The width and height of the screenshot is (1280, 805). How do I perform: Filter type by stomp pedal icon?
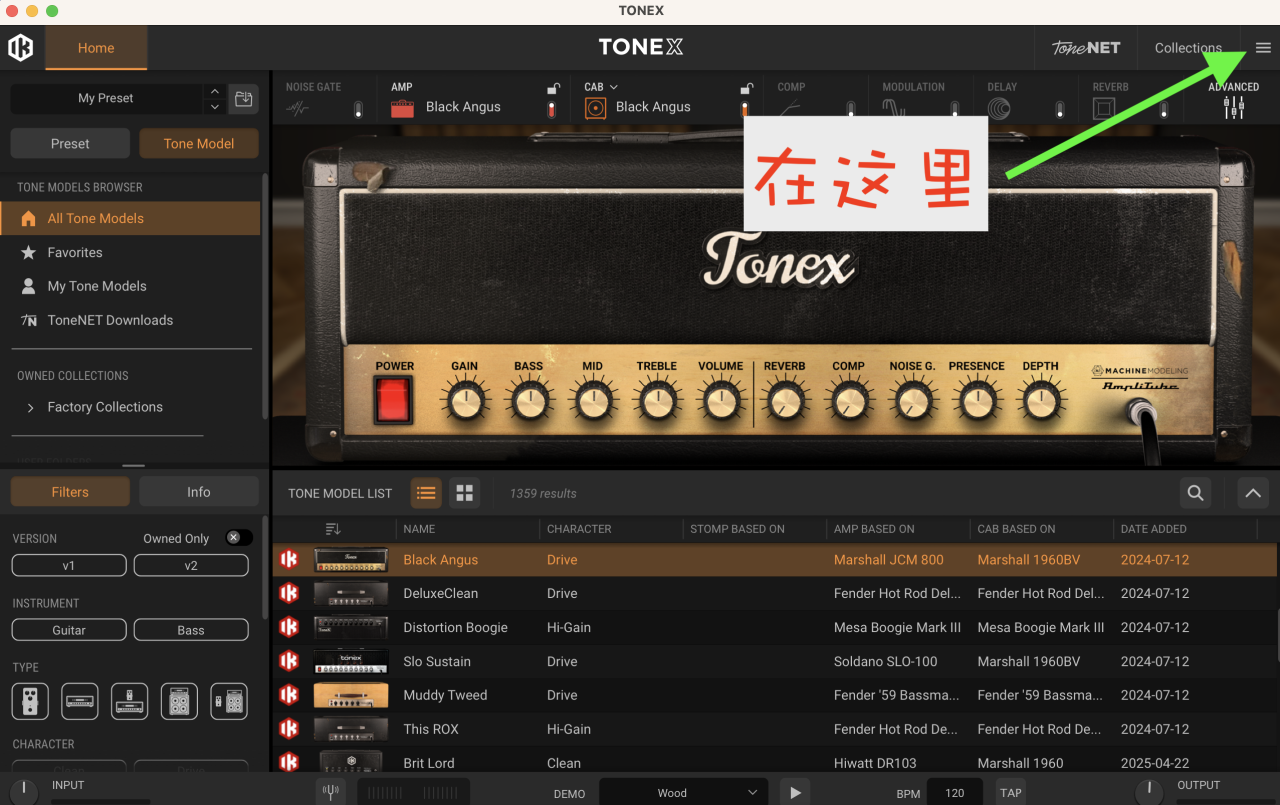tap(30, 702)
